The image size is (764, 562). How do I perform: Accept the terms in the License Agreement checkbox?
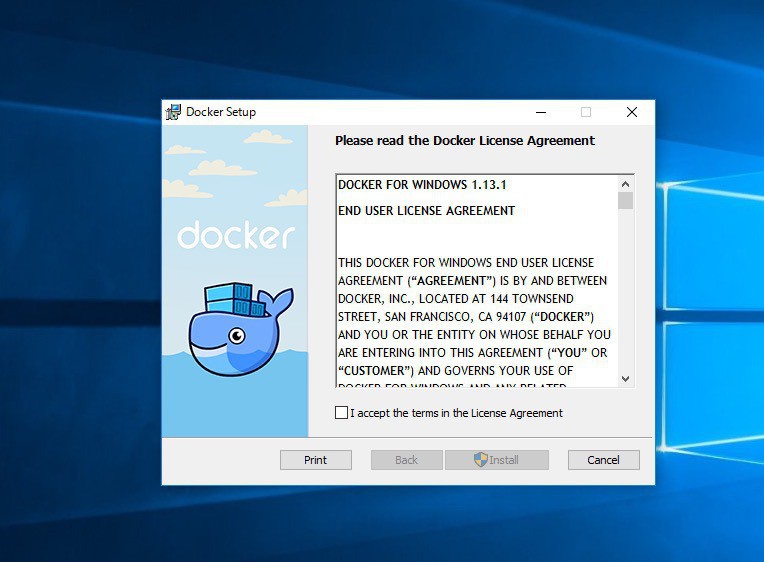click(342, 413)
